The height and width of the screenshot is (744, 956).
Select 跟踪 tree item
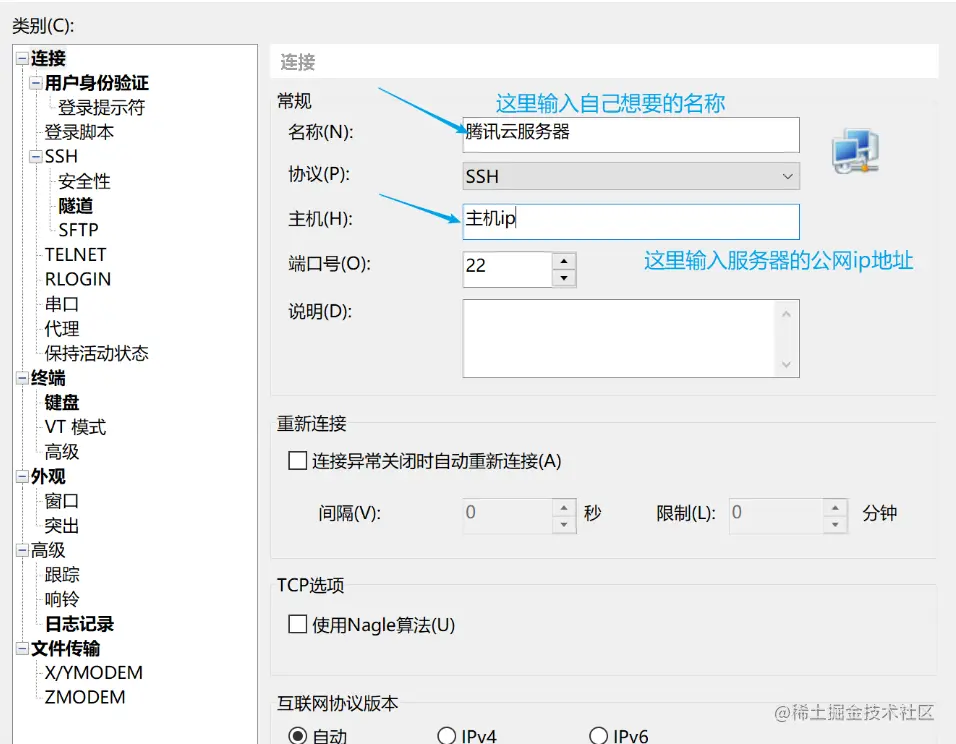click(x=62, y=574)
